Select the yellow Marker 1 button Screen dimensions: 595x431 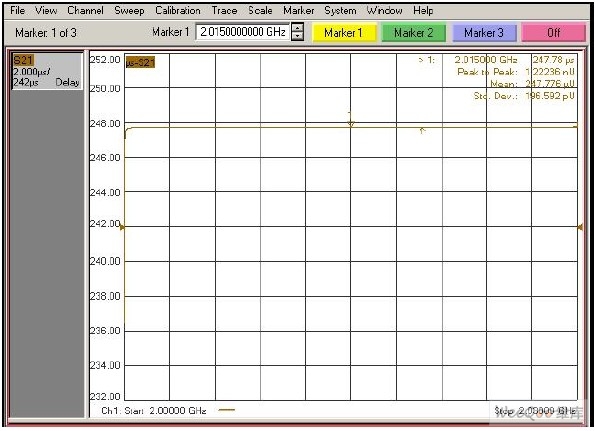point(344,33)
